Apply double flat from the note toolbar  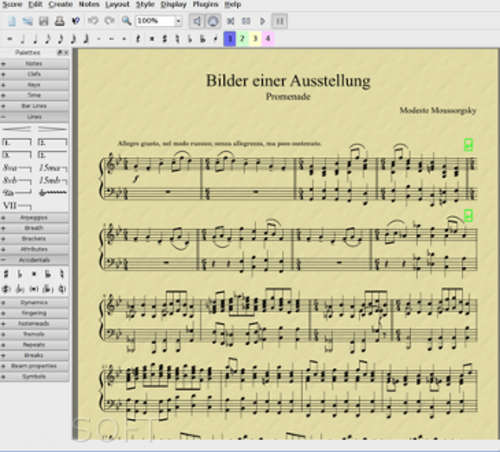coord(202,39)
